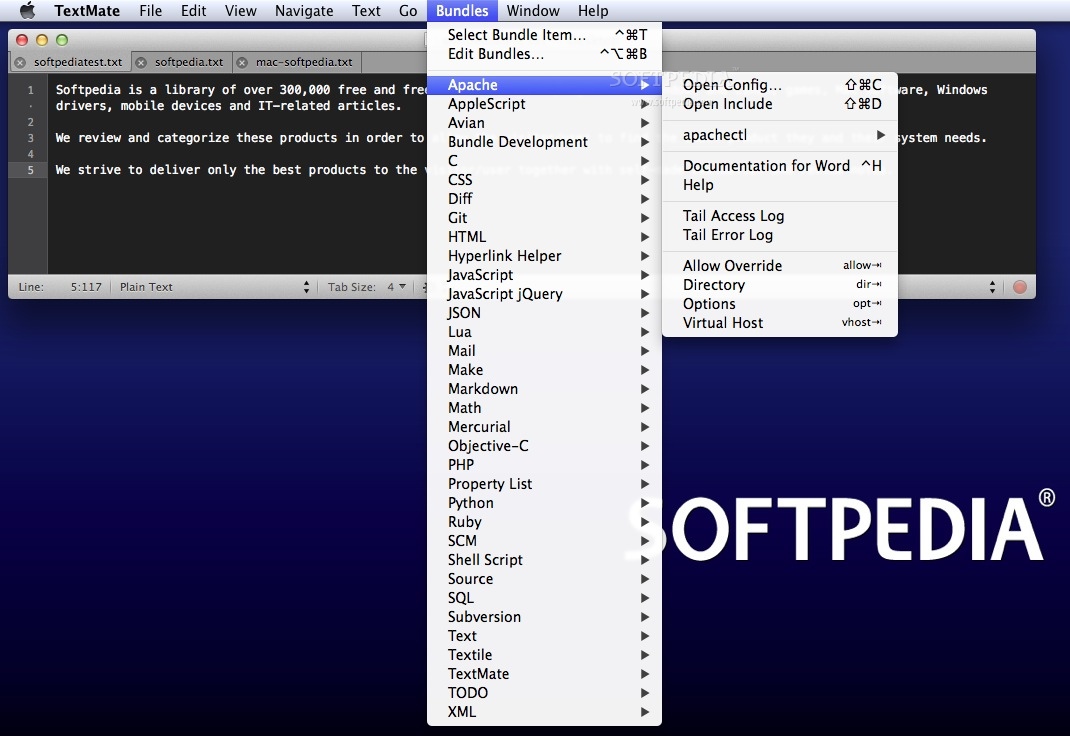The height and width of the screenshot is (736, 1070).
Task: Open the Apple menu icon
Action: pyautogui.click(x=27, y=10)
